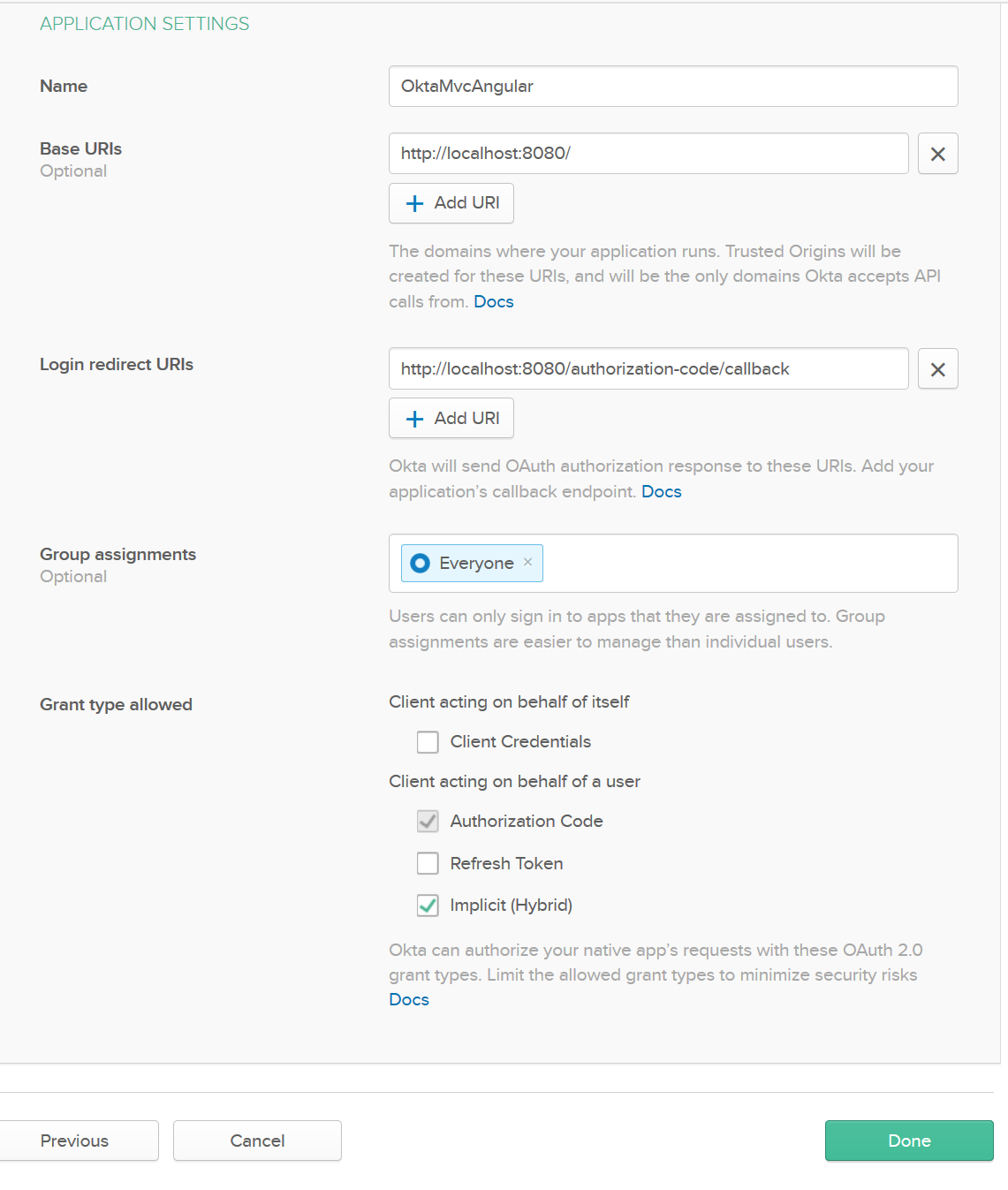Click the Done button to save settings
Screen dimensions: 1008x1190
[908, 1141]
